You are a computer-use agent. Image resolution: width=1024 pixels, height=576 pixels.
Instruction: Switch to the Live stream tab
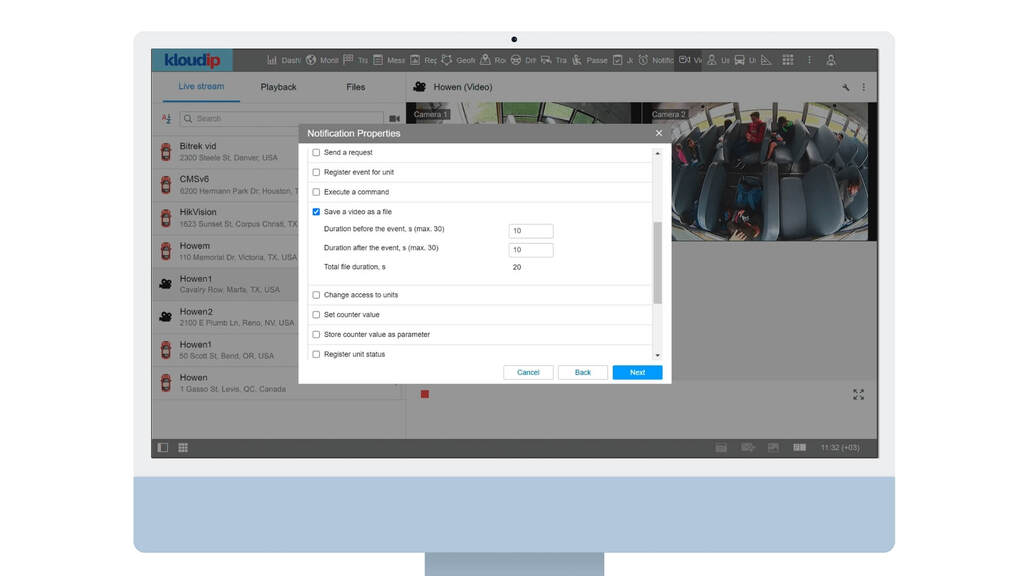201,86
